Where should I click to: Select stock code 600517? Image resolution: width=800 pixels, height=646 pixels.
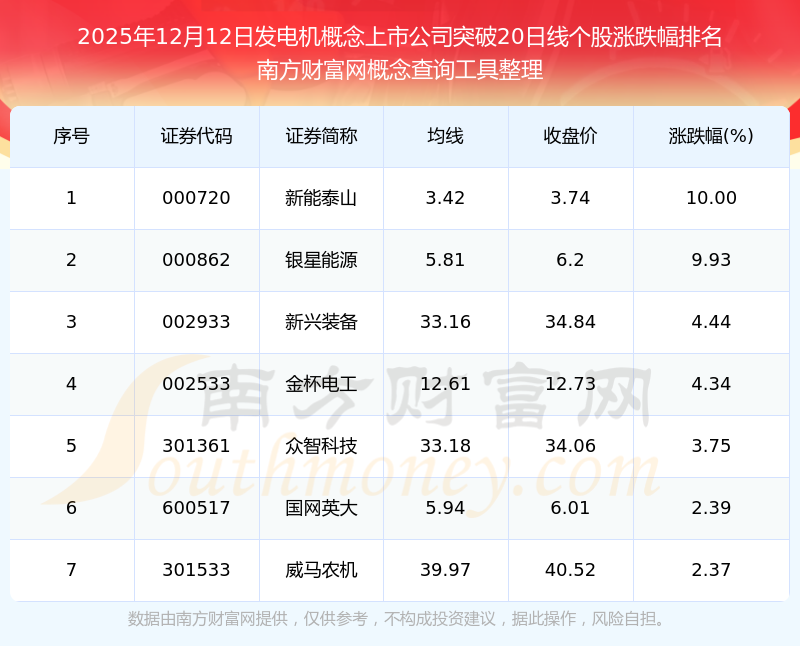click(x=196, y=508)
